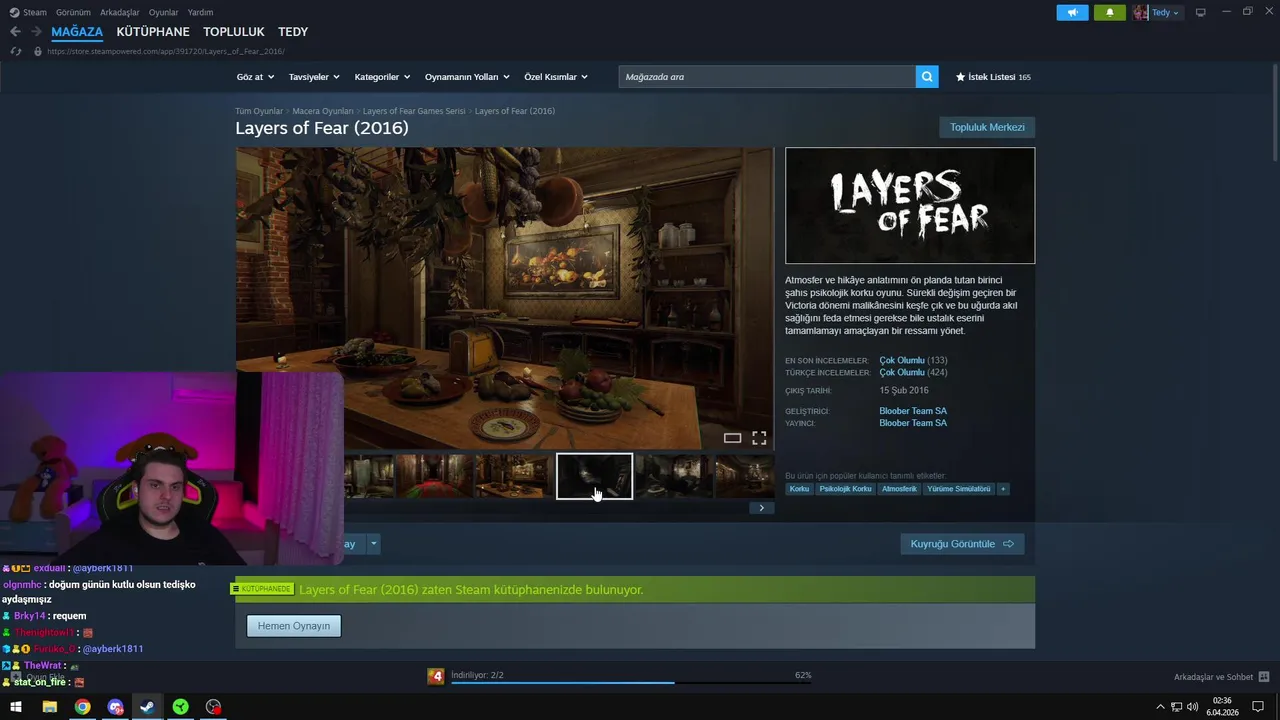Viewport: 1280px width, 720px height.
Task: Switch to KÜTÜPHANE tab
Action: (153, 32)
